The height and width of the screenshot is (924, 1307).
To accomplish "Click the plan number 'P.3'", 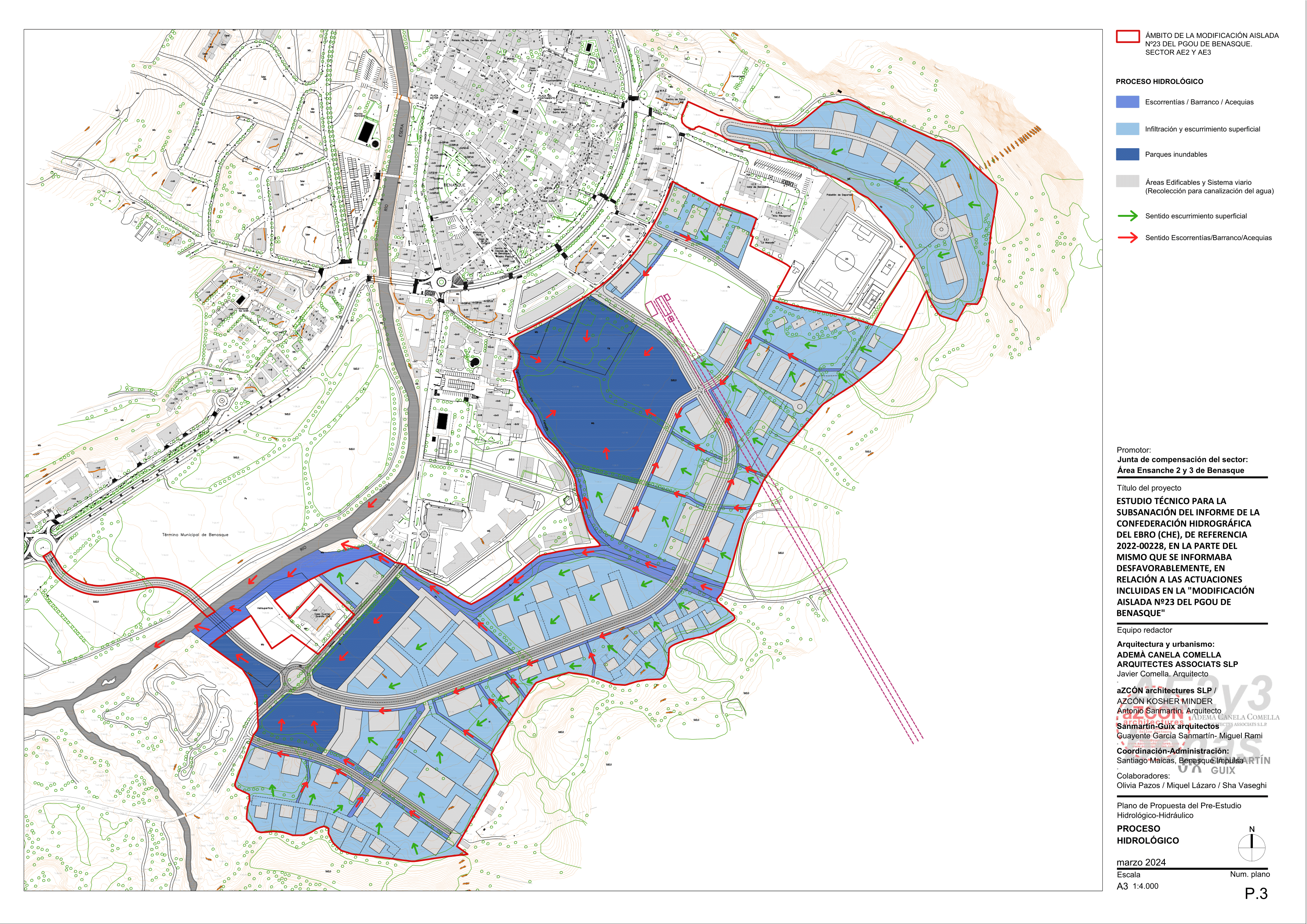I will click(1256, 894).
